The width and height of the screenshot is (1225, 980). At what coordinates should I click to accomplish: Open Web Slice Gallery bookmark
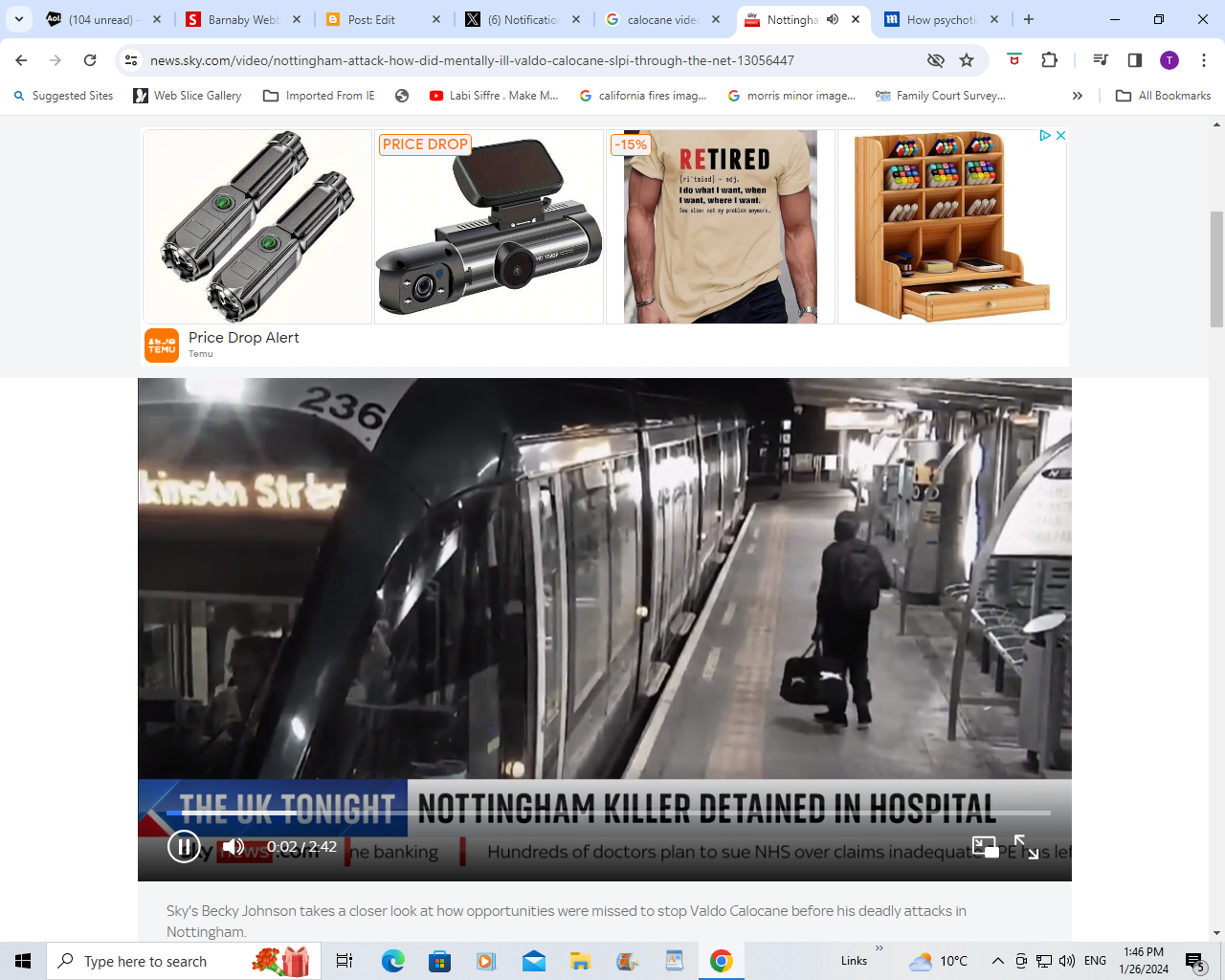coord(188,96)
